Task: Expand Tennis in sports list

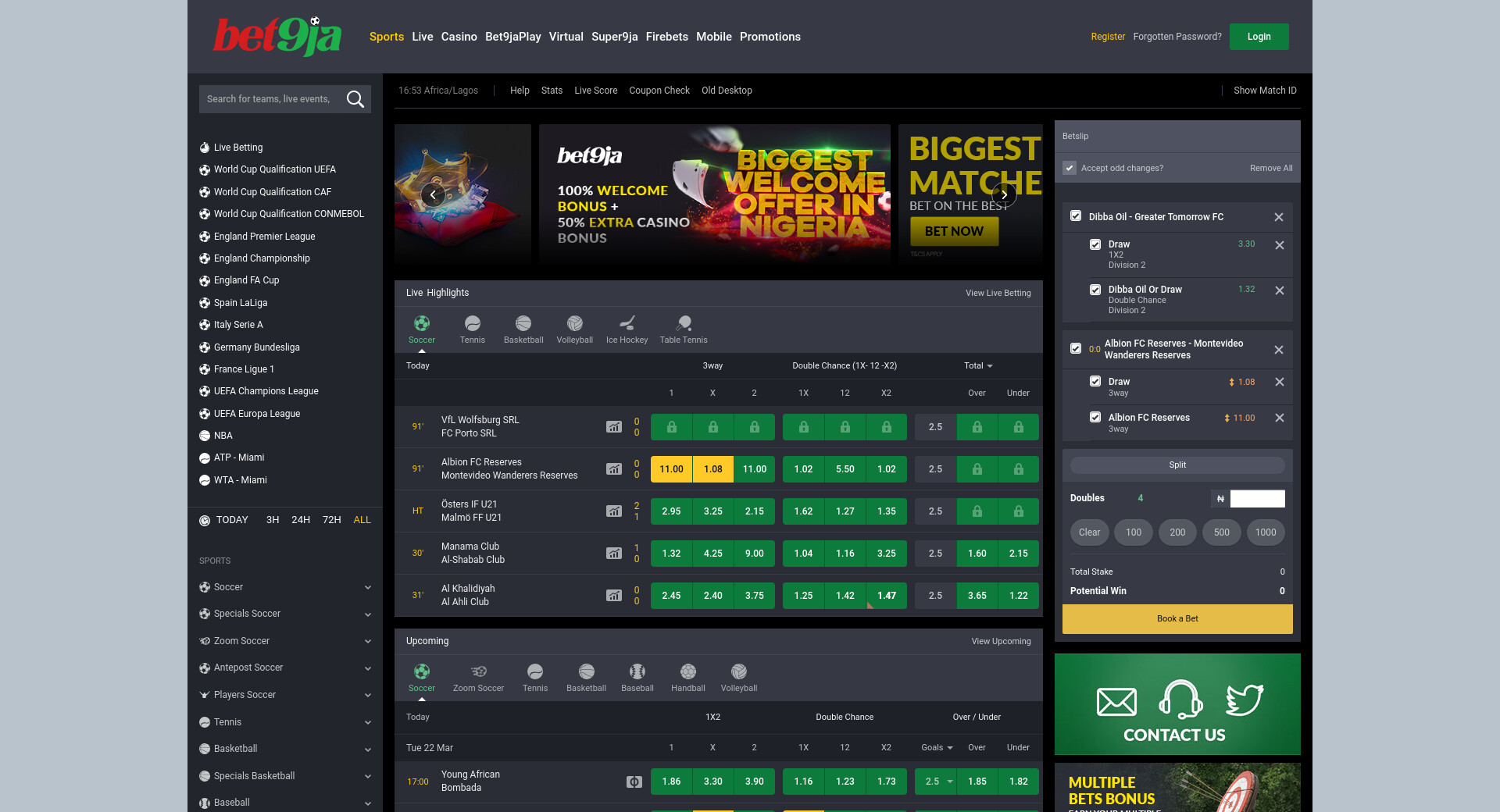Action: 368,723
